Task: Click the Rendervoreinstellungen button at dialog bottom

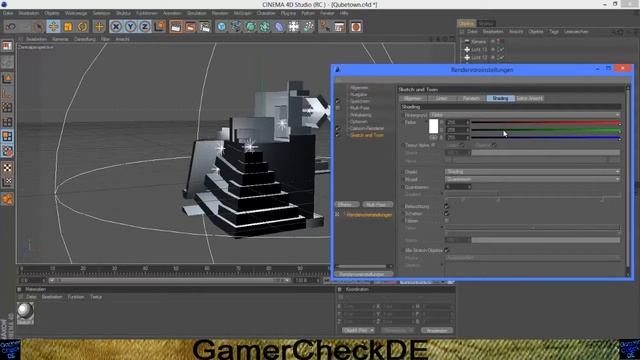Action: (x=364, y=274)
